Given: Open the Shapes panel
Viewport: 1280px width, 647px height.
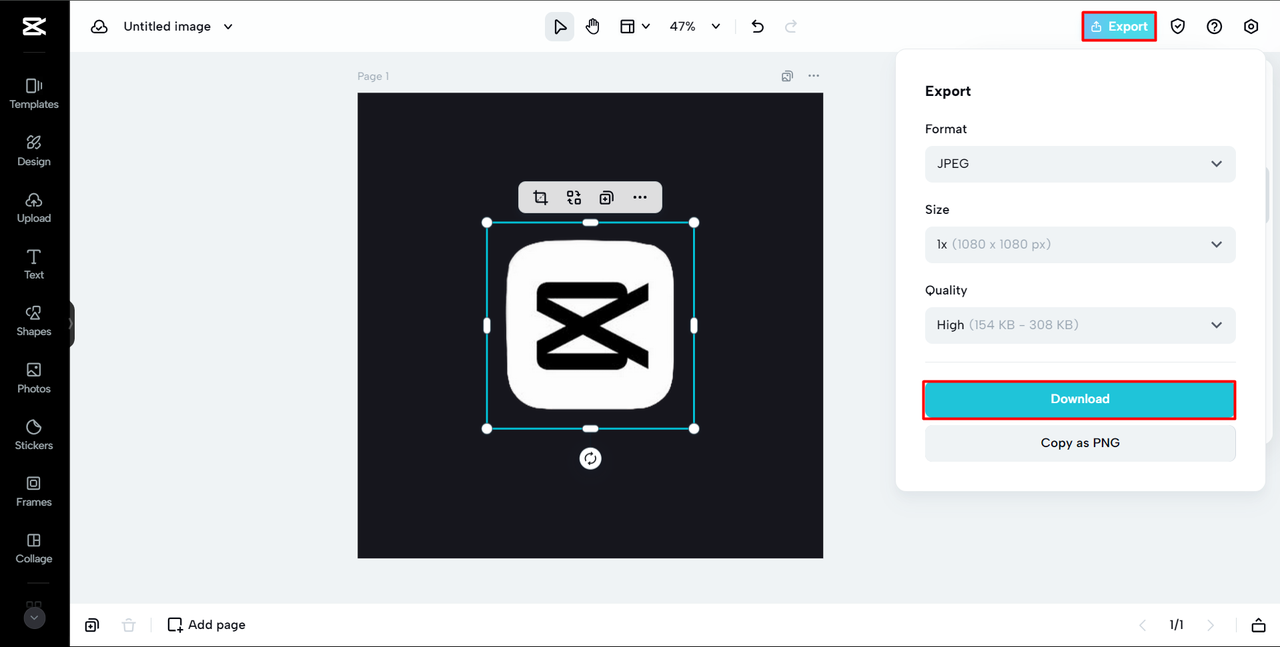Looking at the screenshot, I should [34, 321].
